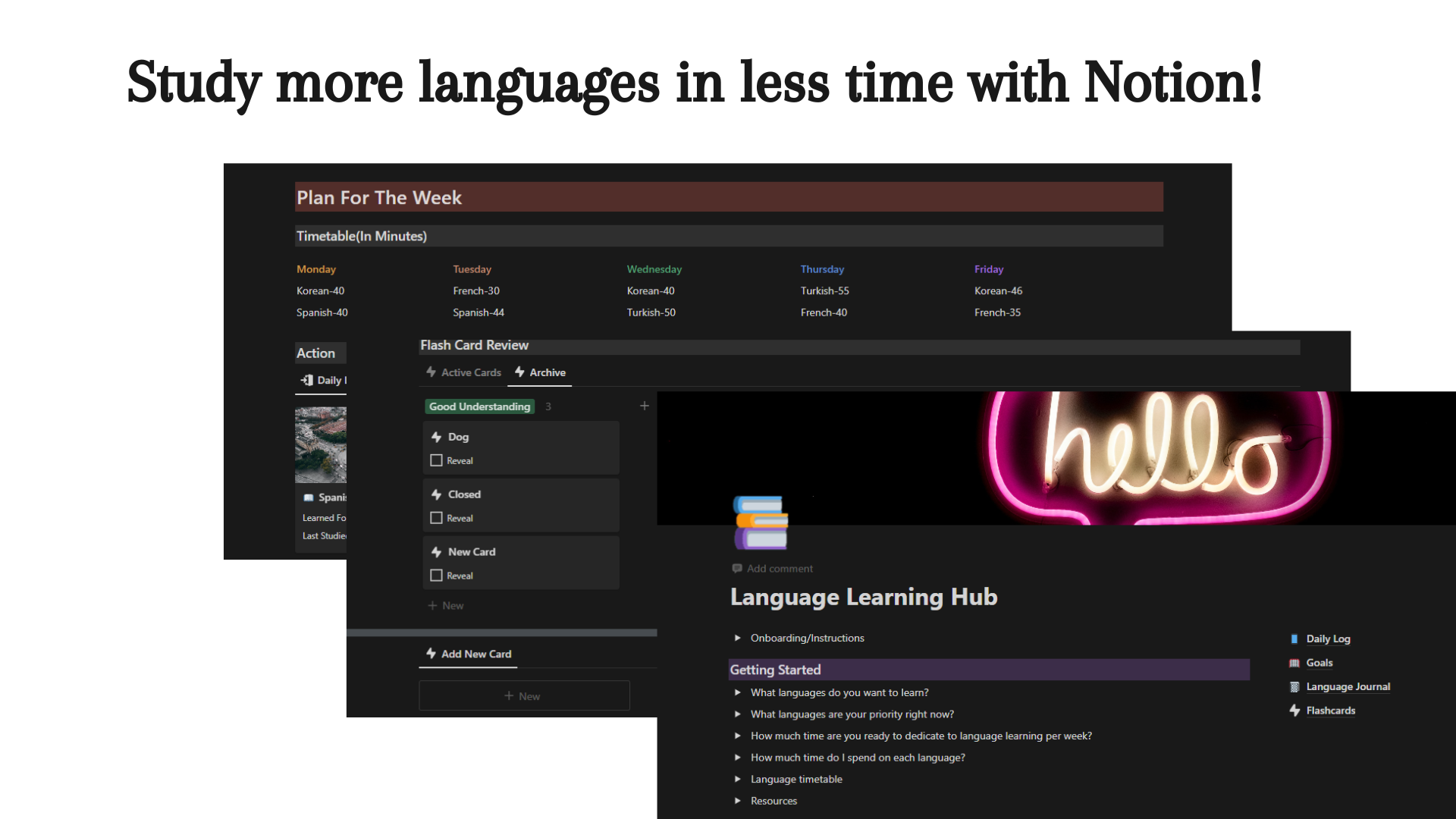The height and width of the screenshot is (819, 1456).
Task: Click the Tuesday column heading
Action: tap(472, 269)
